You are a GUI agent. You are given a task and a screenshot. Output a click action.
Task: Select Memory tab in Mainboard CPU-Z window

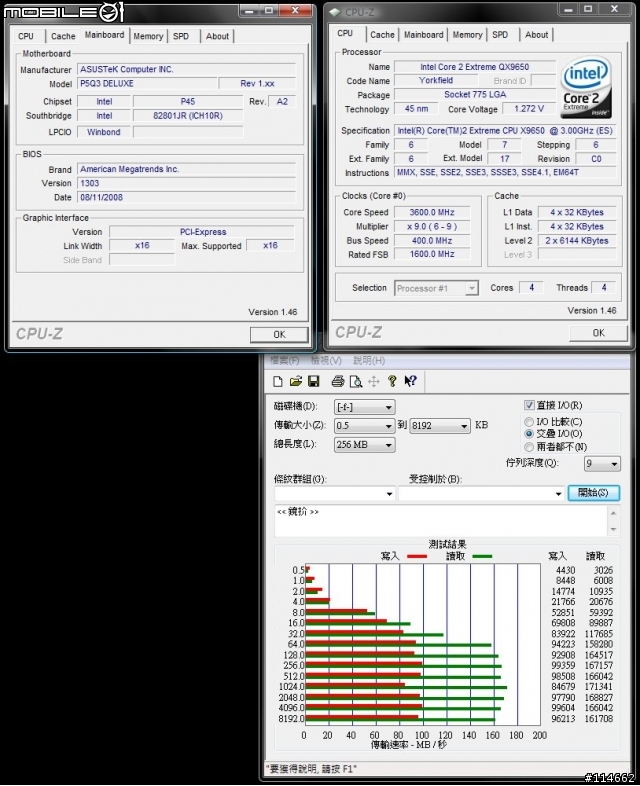pos(148,36)
